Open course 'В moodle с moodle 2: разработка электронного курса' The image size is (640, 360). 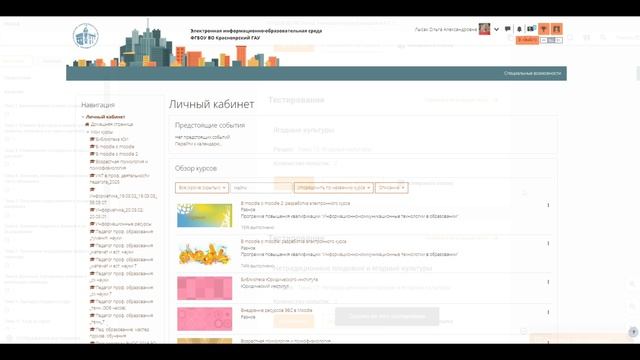(x=295, y=203)
